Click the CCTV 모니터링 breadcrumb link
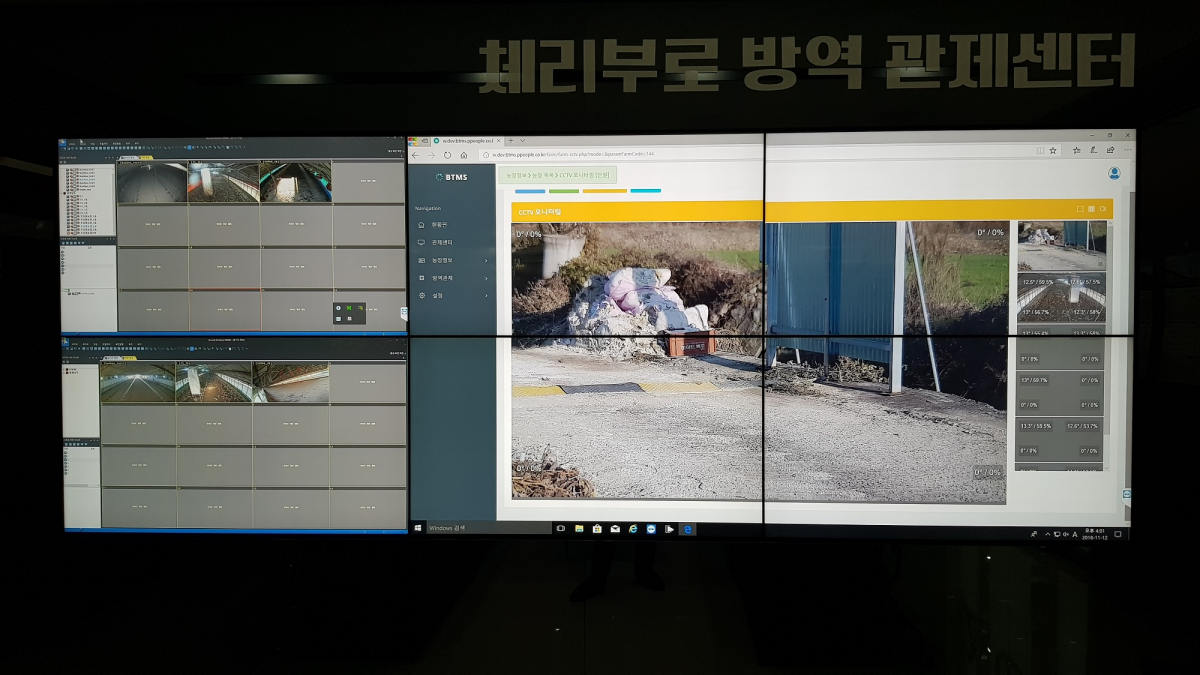1200x675 pixels. point(577,177)
